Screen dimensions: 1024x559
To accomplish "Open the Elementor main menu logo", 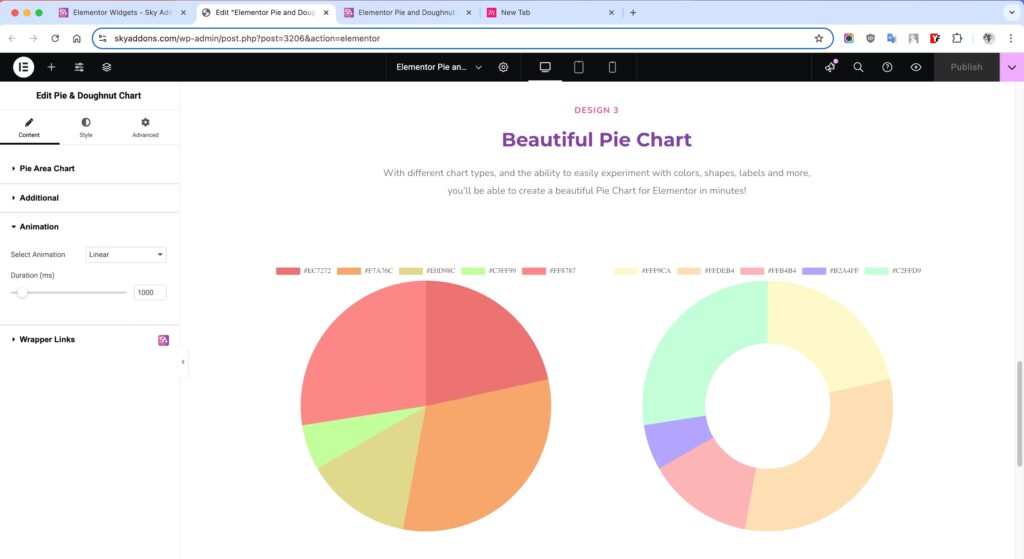I will tap(24, 67).
